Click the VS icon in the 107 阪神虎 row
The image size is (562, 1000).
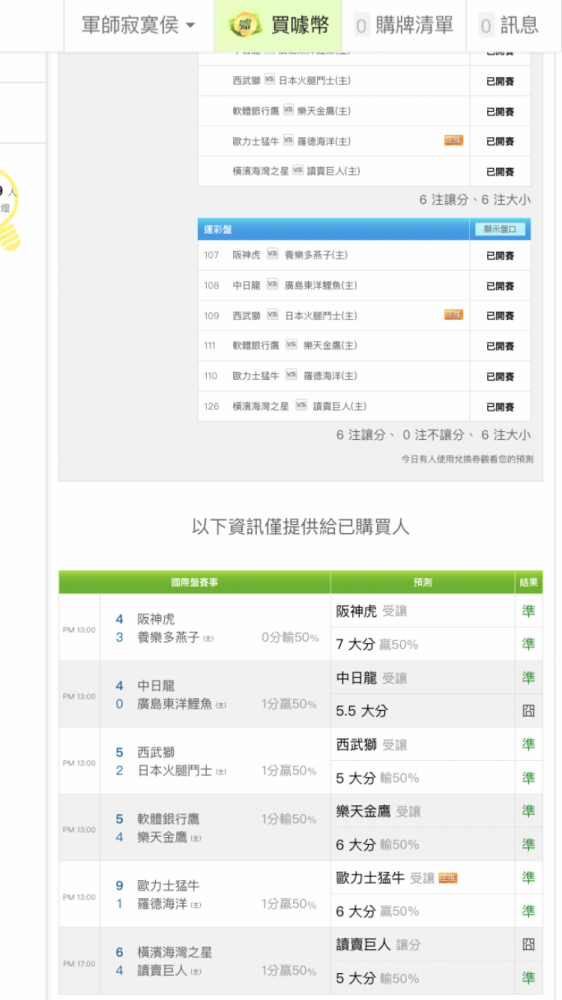point(272,254)
